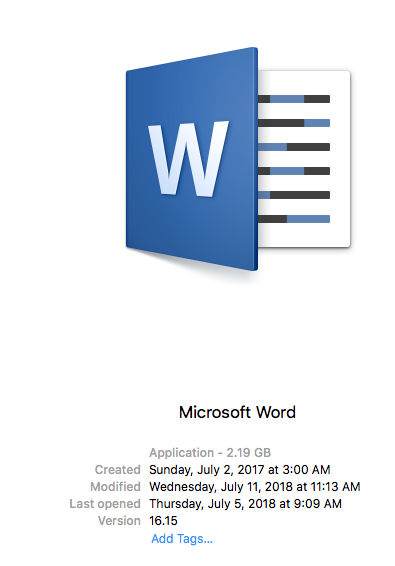
Task: Click the 'Application - 2.19 GB' text
Action: (210, 452)
